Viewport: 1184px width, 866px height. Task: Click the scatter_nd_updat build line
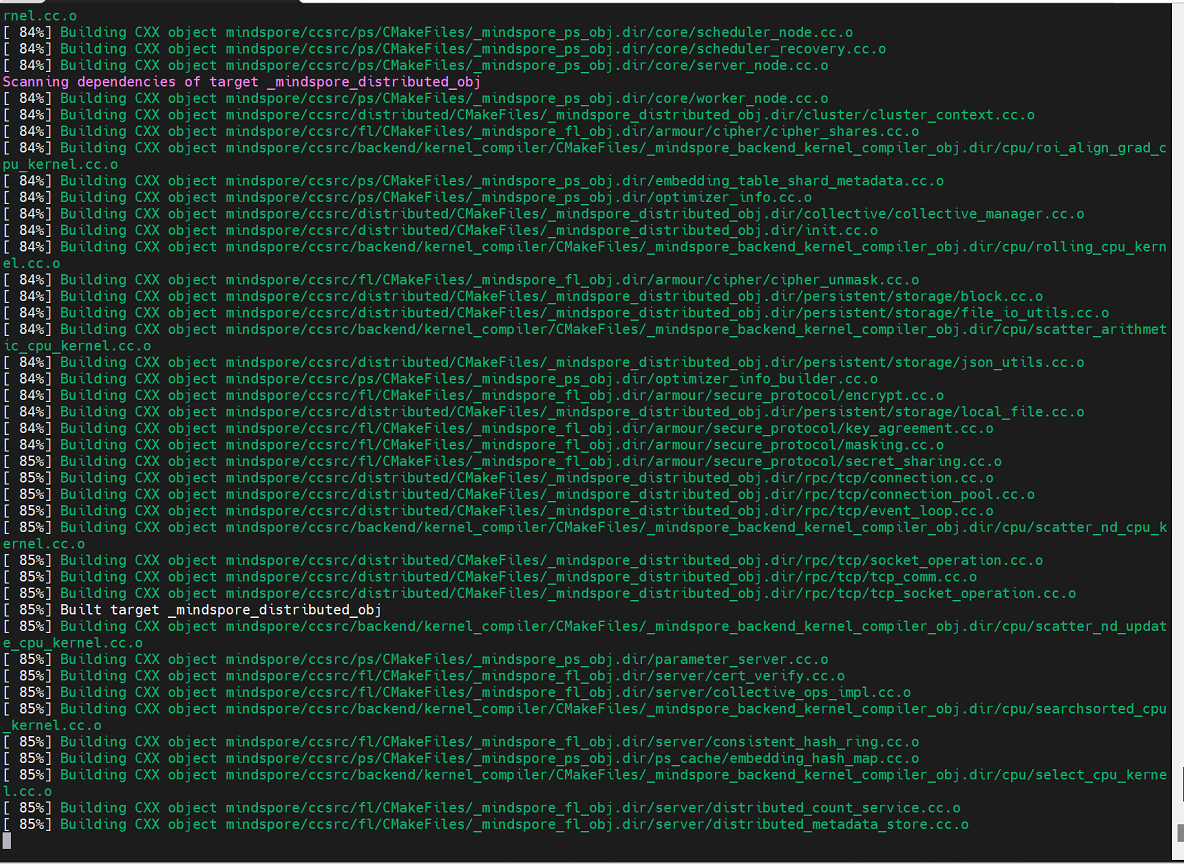pyautogui.click(x=584, y=627)
